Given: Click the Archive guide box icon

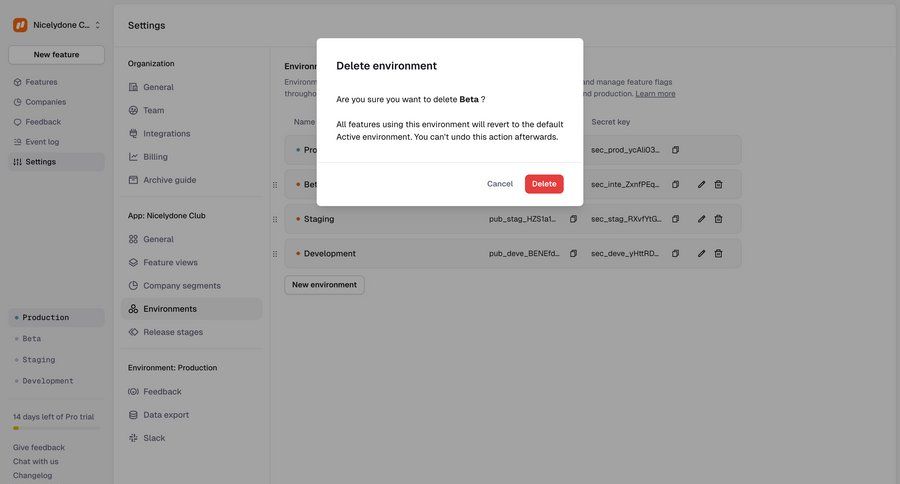Looking at the screenshot, I should tap(133, 180).
